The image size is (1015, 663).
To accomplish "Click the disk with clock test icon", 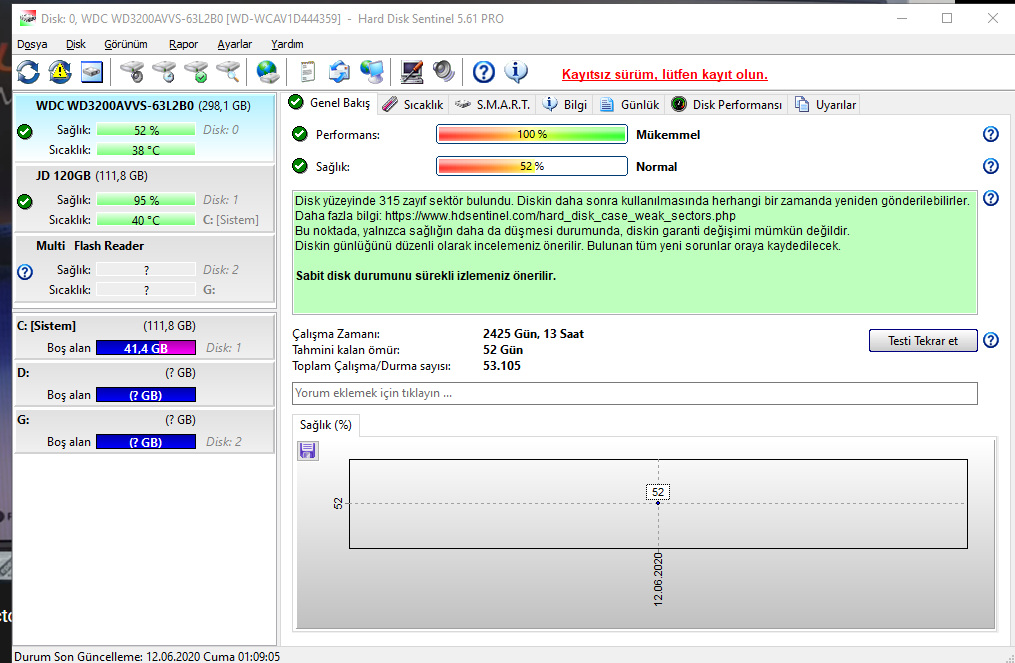I will pyautogui.click(x=164, y=72).
